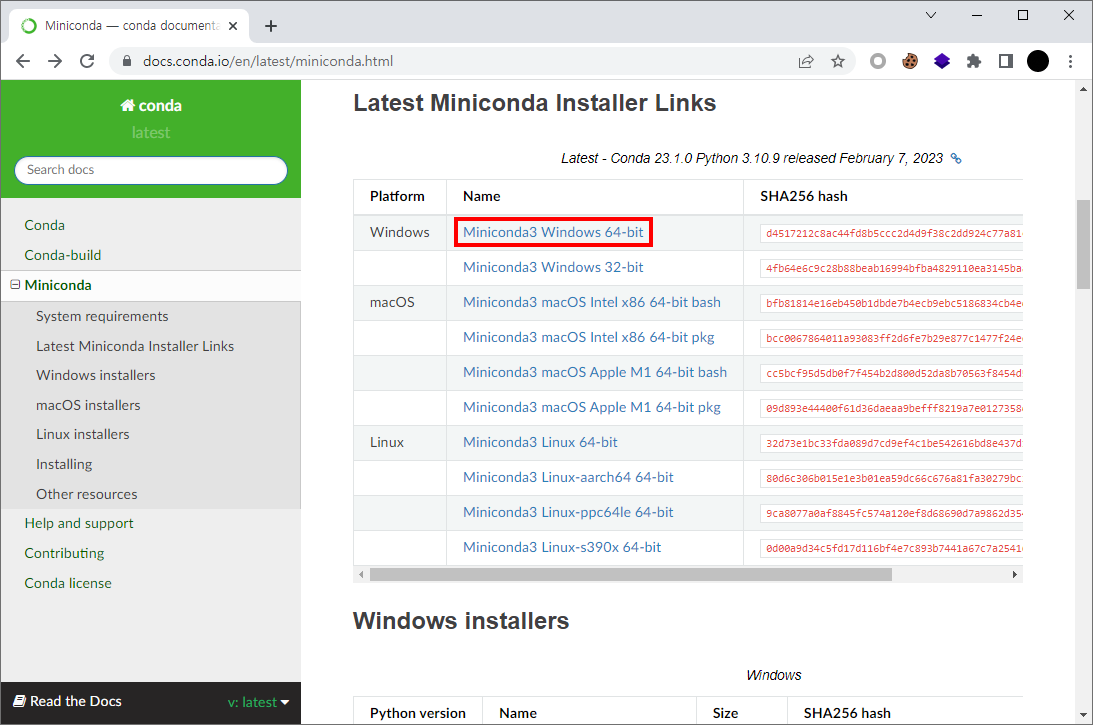View site security lock info
The height and width of the screenshot is (725, 1093).
[x=126, y=61]
